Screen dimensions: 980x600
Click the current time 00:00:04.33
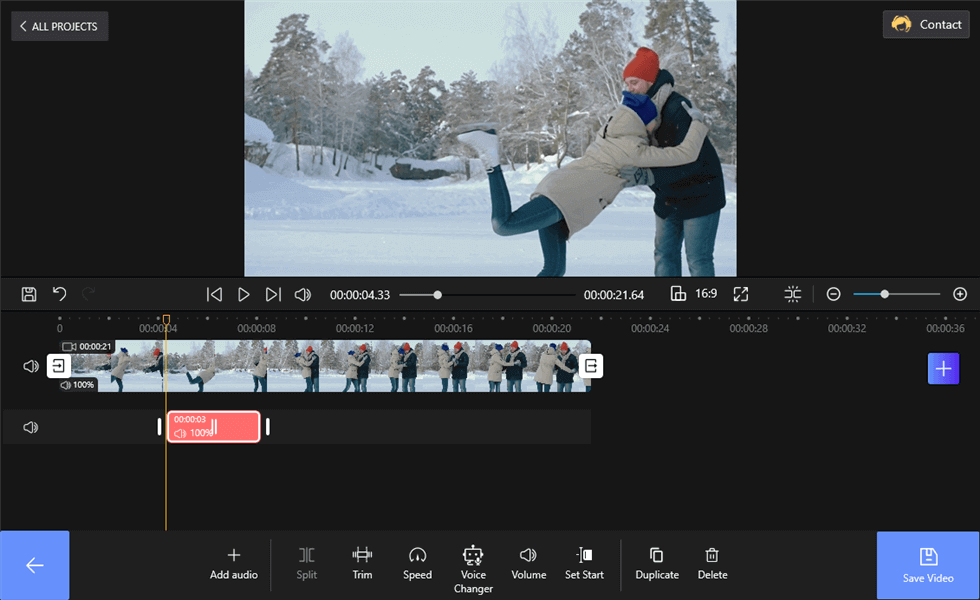360,295
